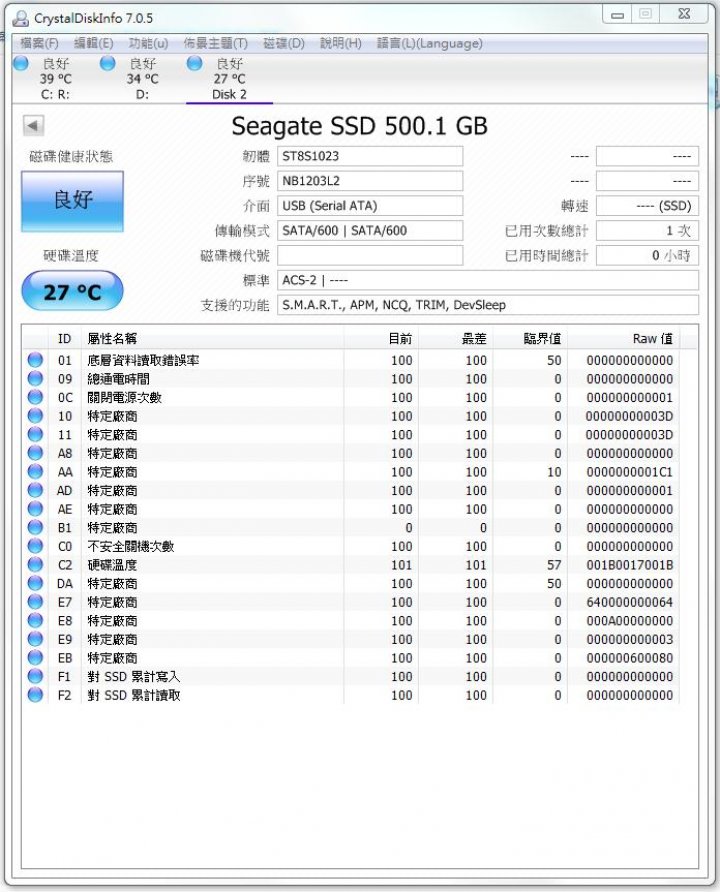Click the blue status orb in row E8
Screen dimensions: 720x892
pos(35,620)
